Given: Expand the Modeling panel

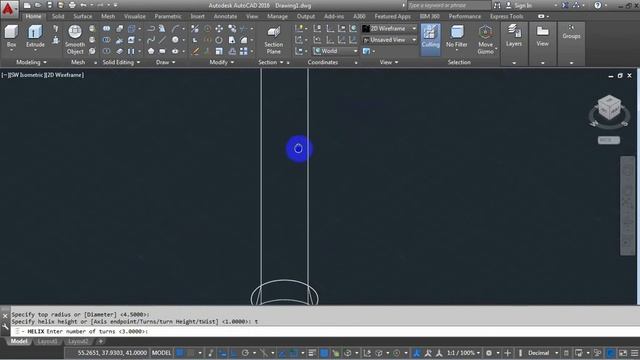Looking at the screenshot, I should pos(31,62).
